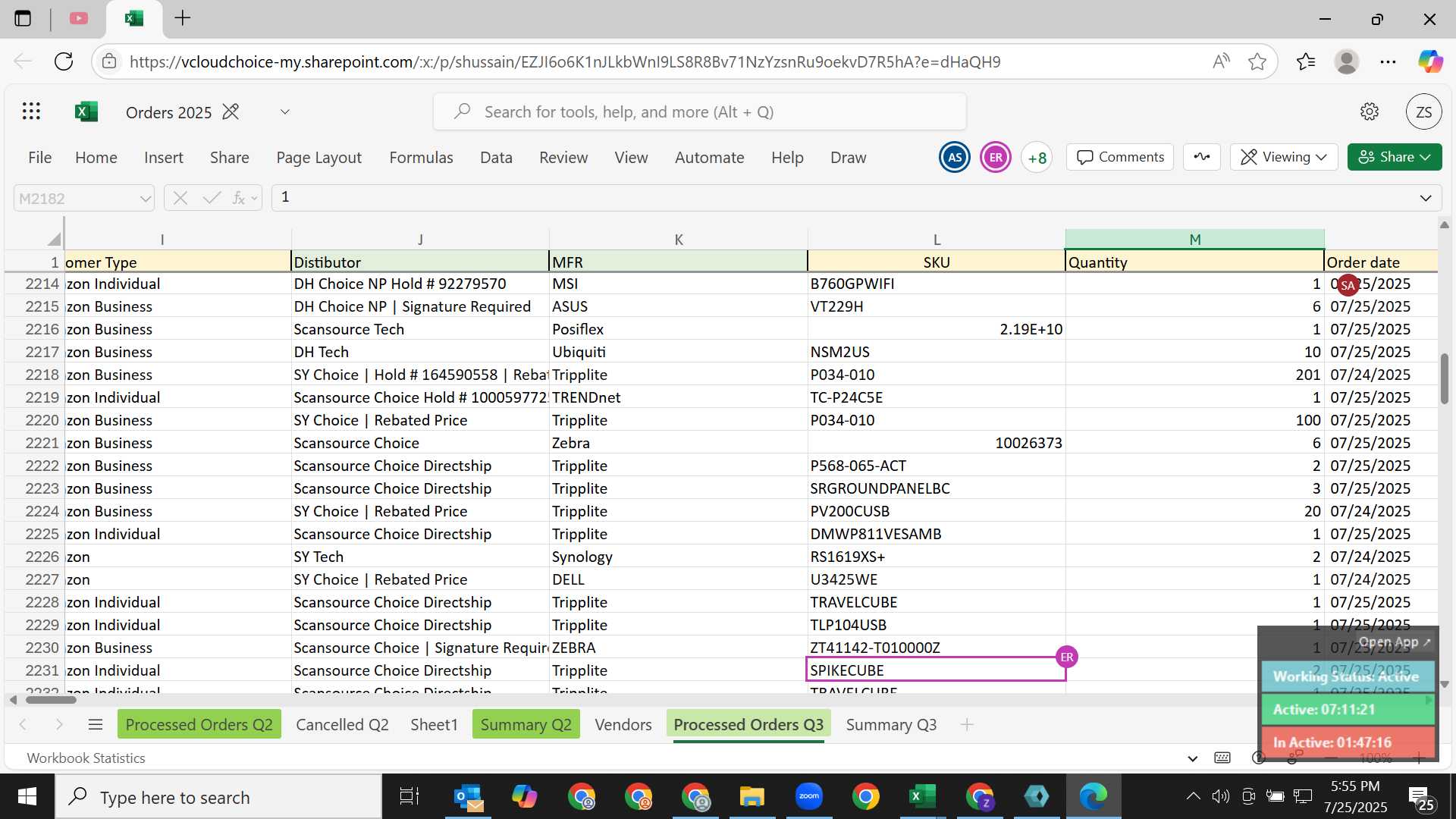
Task: Click the horizontal scrollbar thumb
Action: click(x=50, y=699)
